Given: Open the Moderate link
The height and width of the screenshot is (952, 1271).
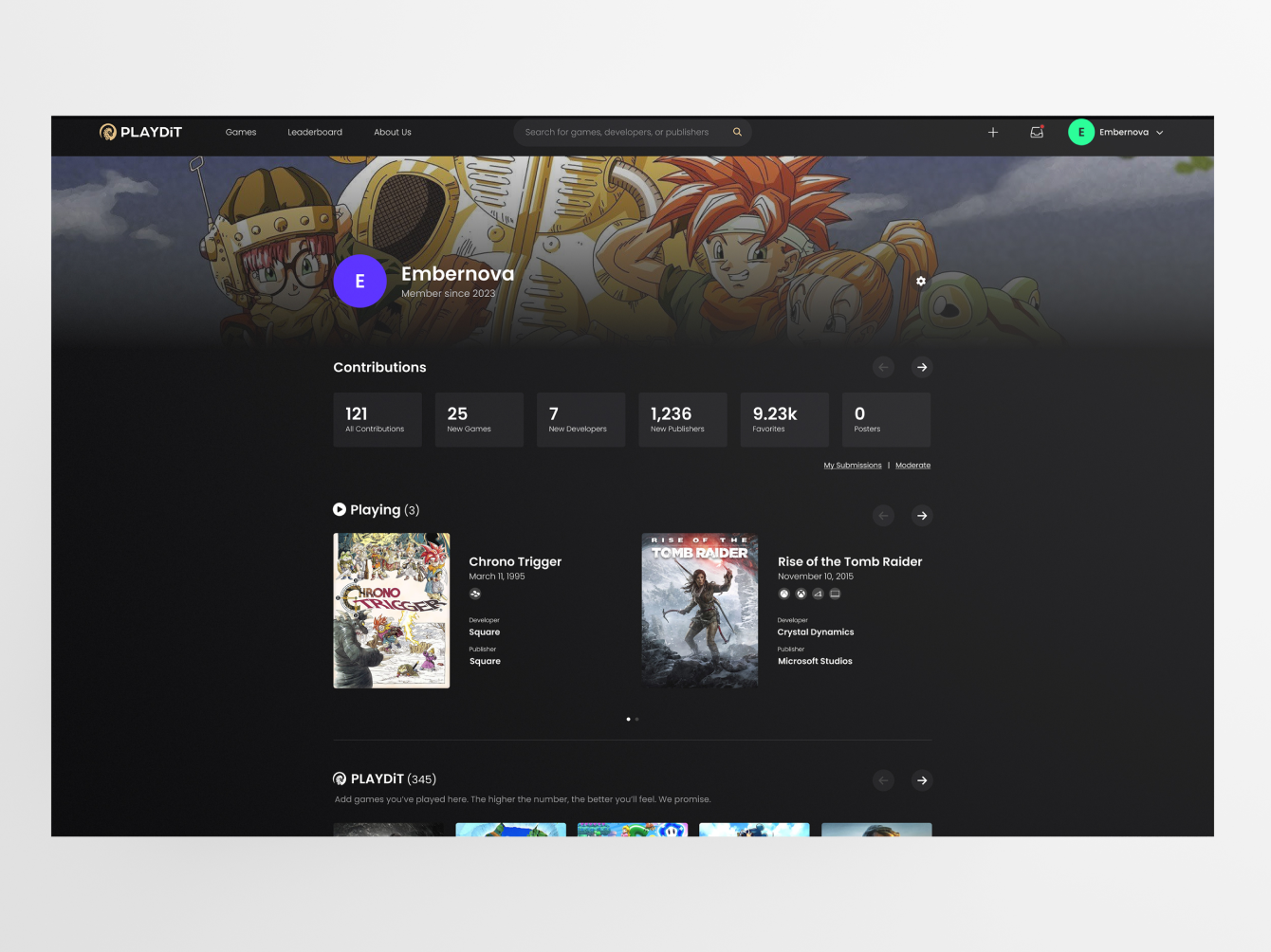Looking at the screenshot, I should 912,466.
